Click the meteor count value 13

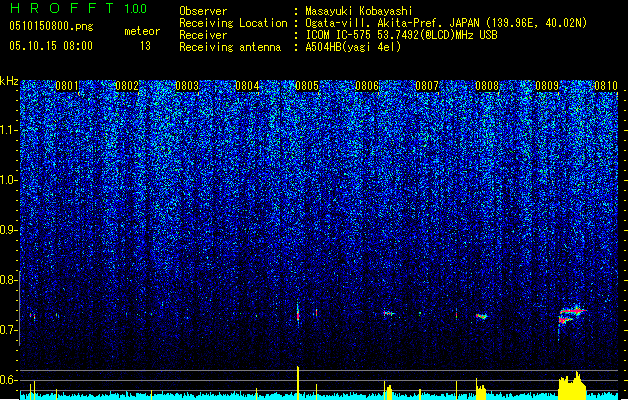tap(145, 46)
